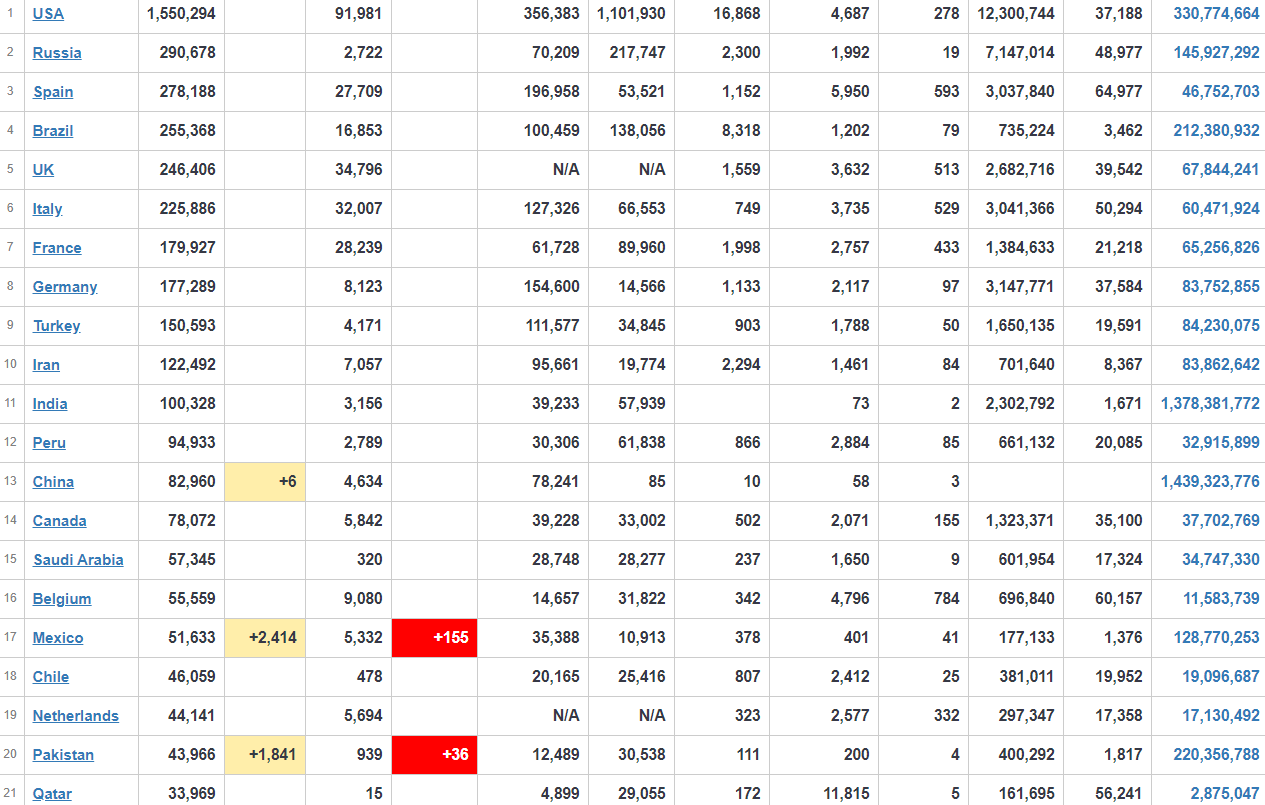Select Germany recovered value 154,600
Image resolution: width=1265 pixels, height=805 pixels.
point(552,287)
